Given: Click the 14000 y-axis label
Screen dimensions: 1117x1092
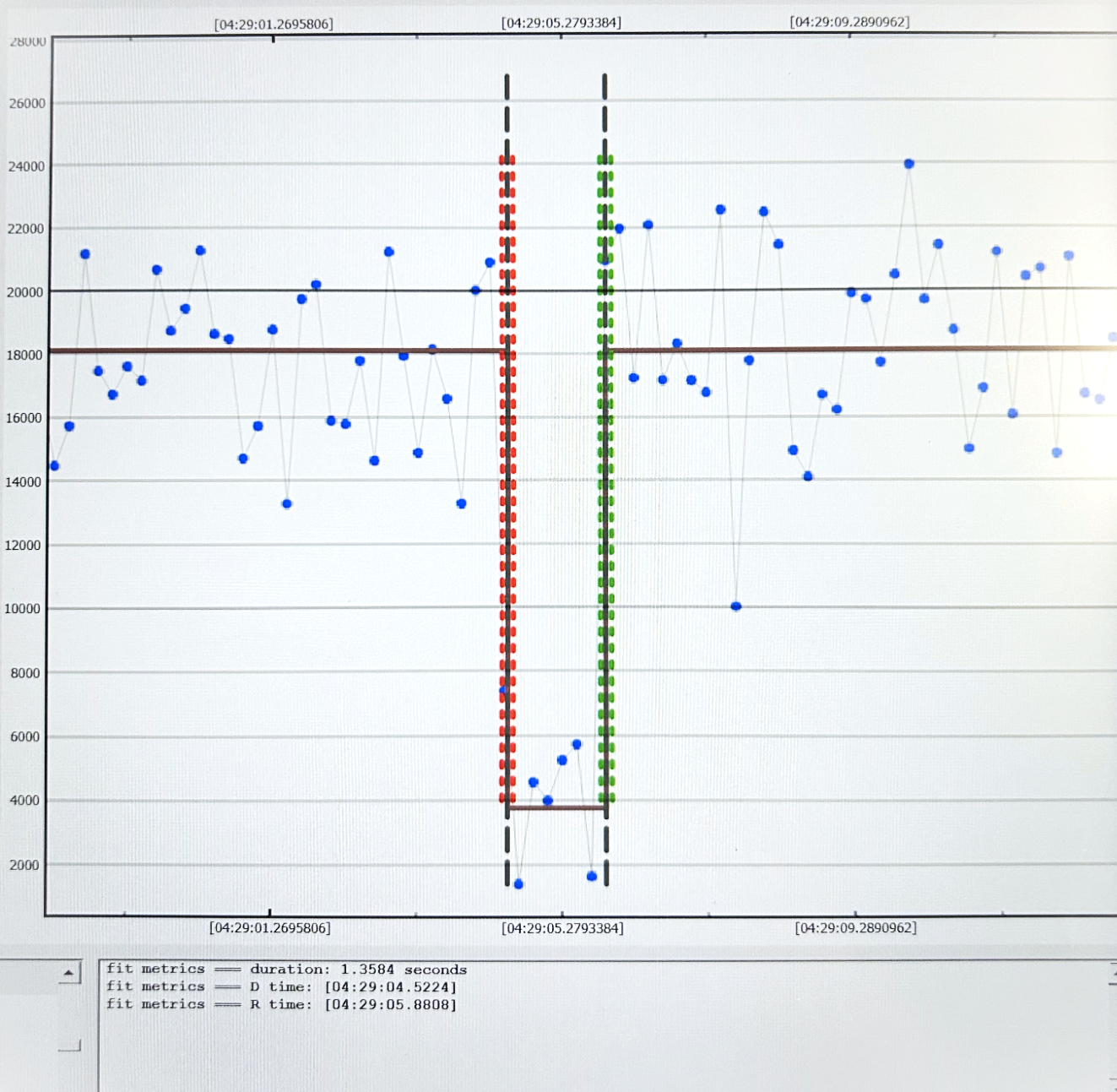Looking at the screenshot, I should 23,482.
